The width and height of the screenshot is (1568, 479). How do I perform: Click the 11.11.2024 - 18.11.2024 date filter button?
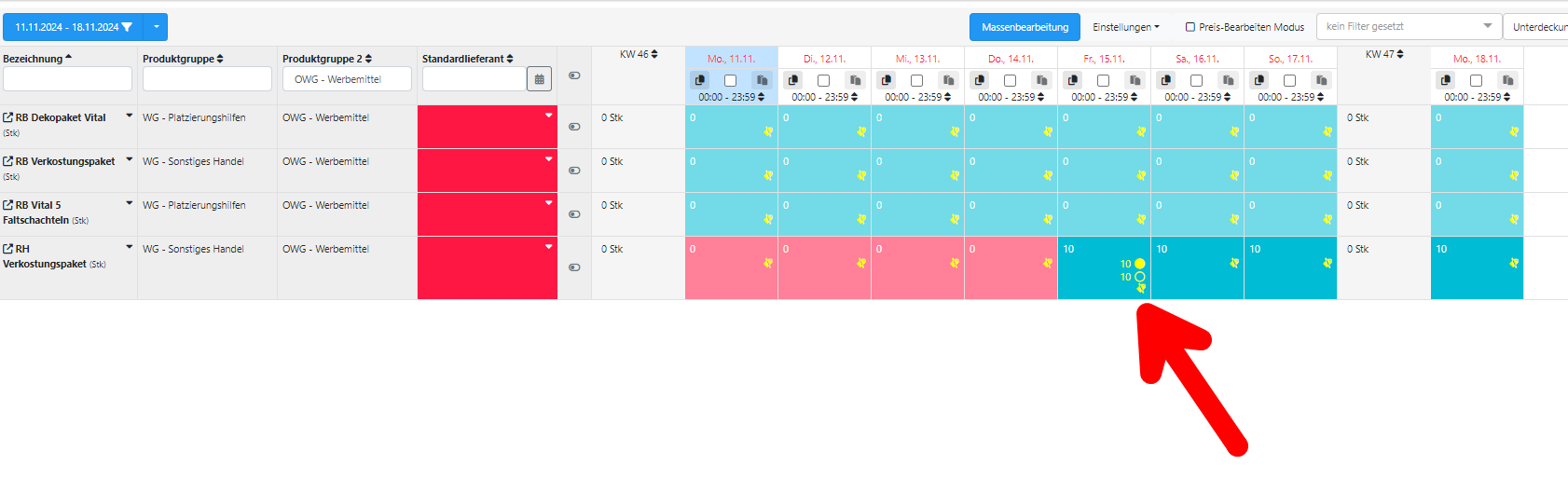(73, 27)
